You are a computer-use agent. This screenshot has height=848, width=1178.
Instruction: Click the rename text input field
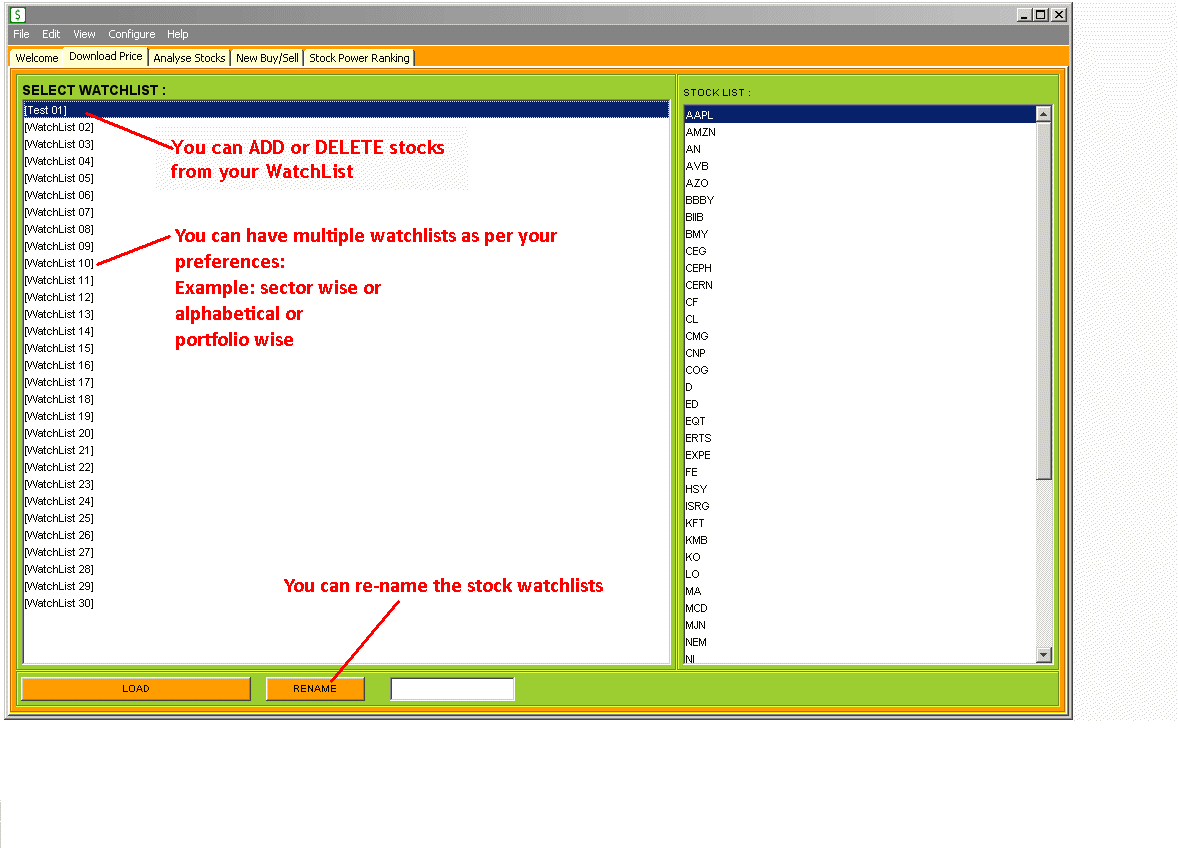[452, 689]
